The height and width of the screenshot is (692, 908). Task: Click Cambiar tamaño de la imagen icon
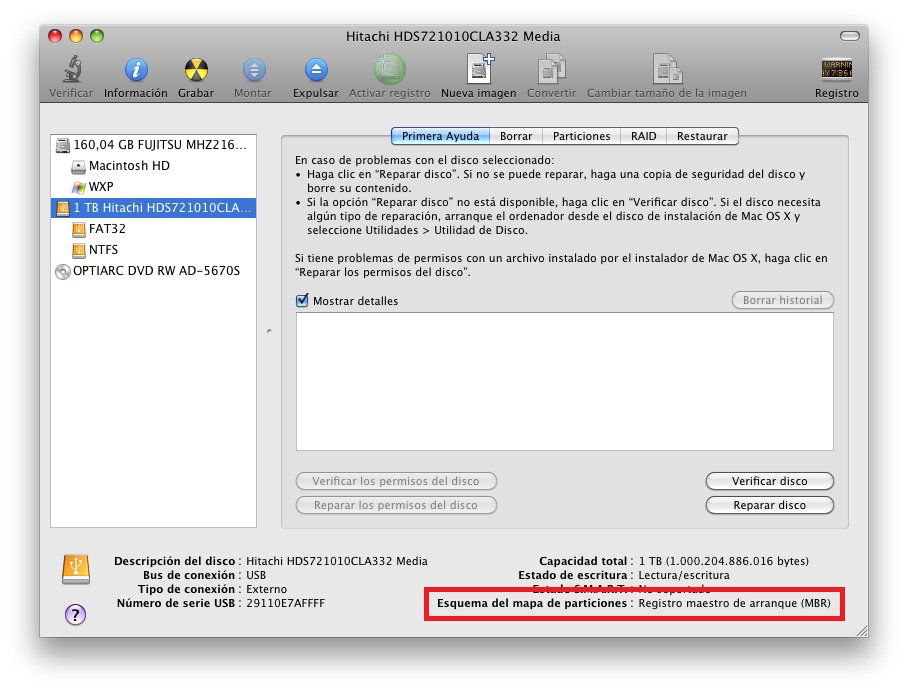pos(667,69)
